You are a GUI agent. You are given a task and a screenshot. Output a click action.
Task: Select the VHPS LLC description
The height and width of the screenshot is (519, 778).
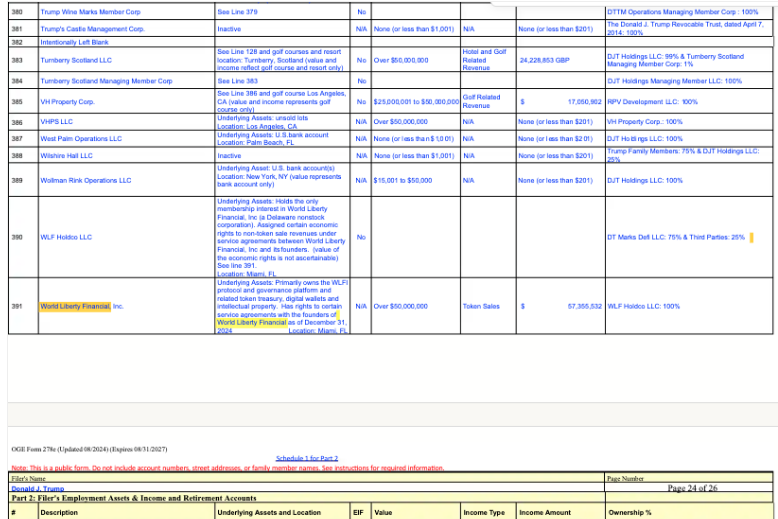(57, 122)
